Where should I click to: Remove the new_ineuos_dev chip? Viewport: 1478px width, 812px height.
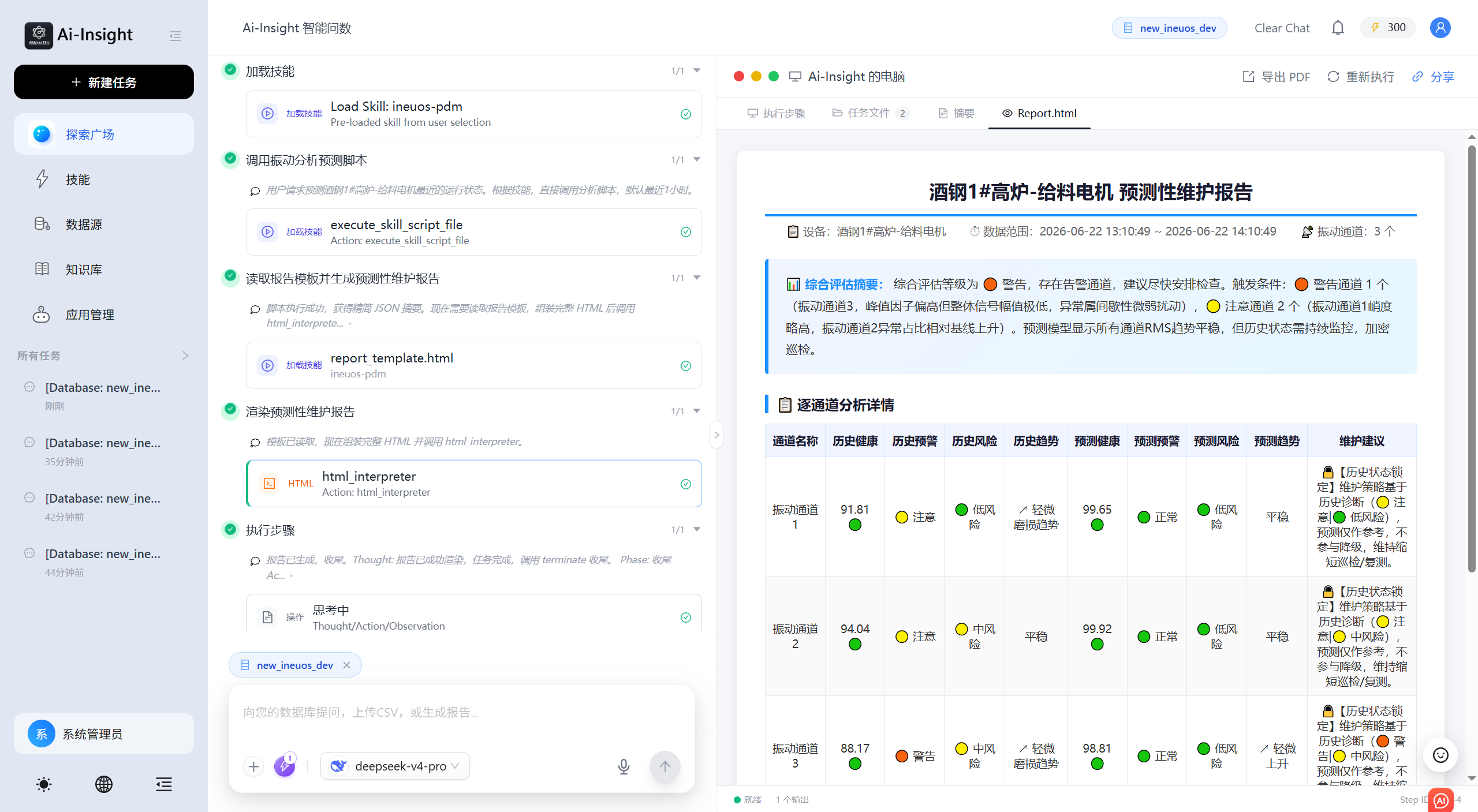click(346, 665)
